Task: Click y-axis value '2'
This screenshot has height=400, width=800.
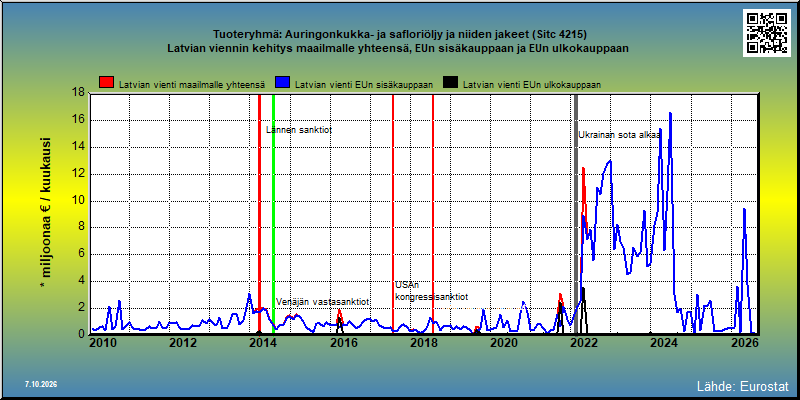Action: [81, 308]
